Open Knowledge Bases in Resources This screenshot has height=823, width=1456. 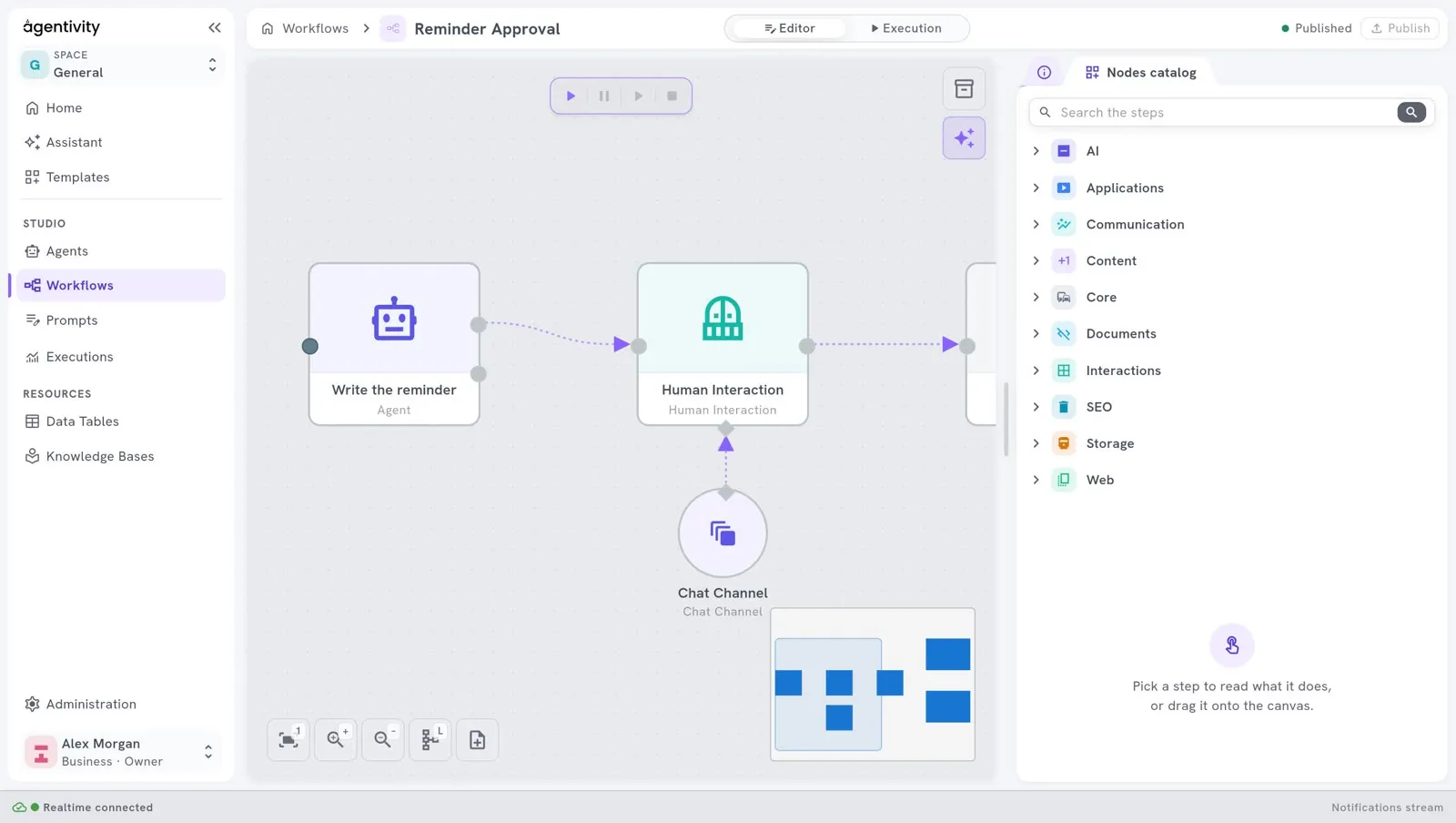[120, 456]
